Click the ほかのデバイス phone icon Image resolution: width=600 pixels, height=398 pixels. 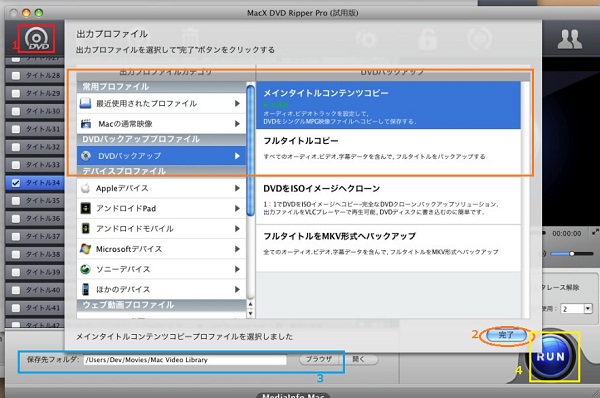click(x=86, y=289)
